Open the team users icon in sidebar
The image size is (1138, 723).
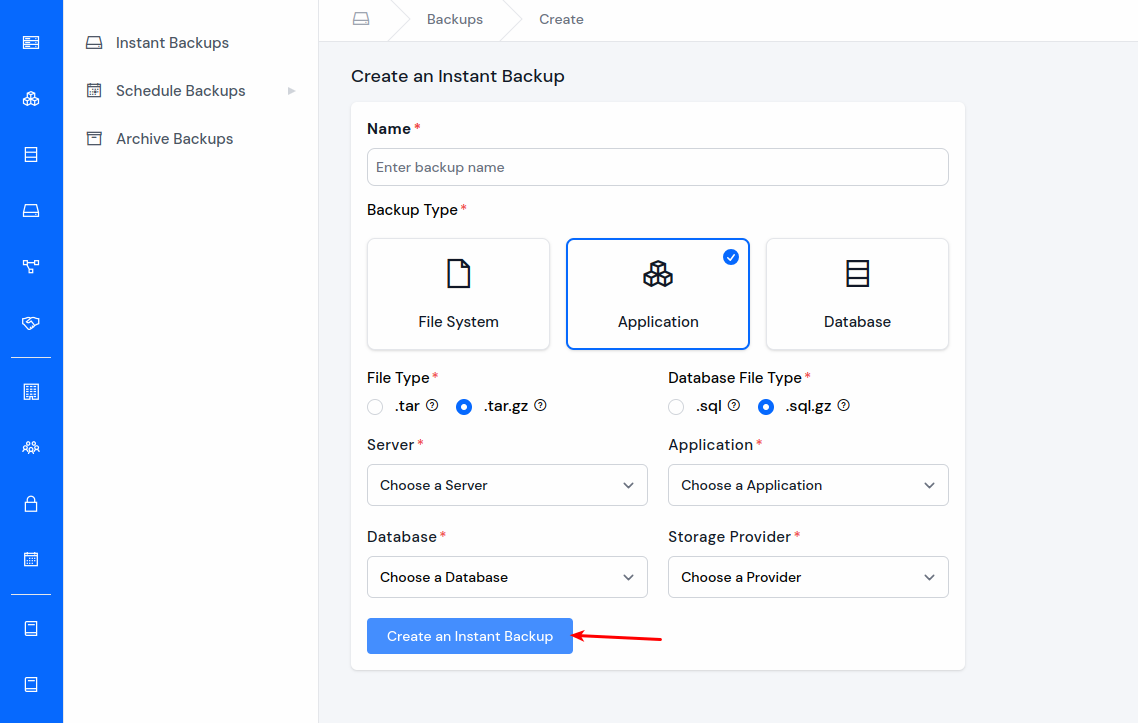(30, 448)
